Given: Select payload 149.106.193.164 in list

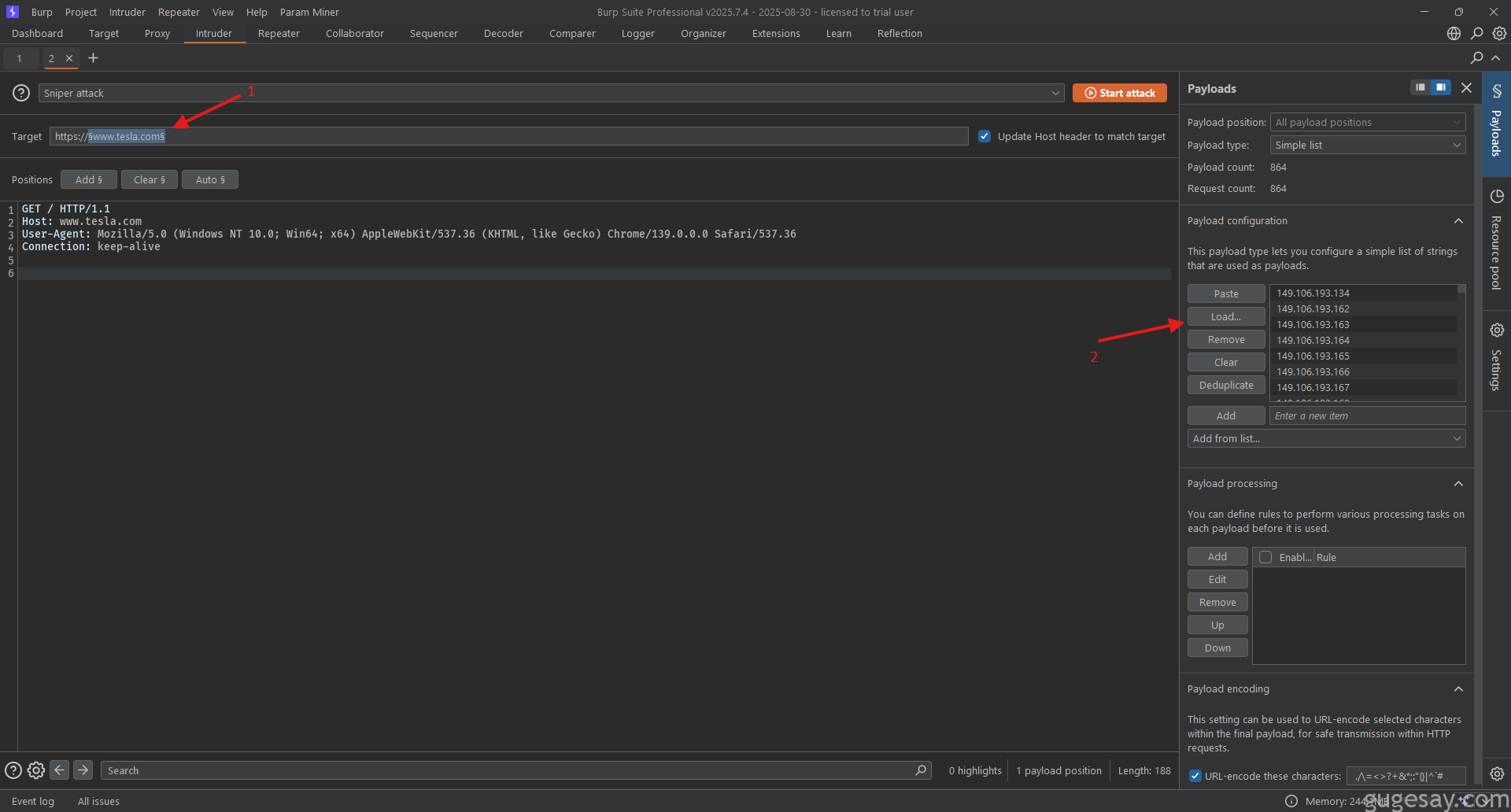Looking at the screenshot, I should 1364,340.
